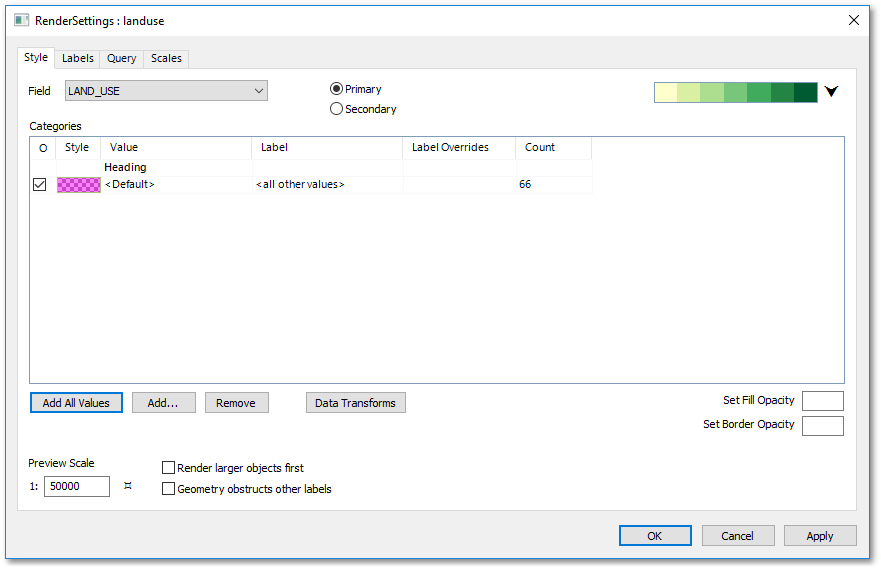The image size is (881, 570).
Task: Open the LAND_USE Field dropdown
Action: pyautogui.click(x=166, y=91)
